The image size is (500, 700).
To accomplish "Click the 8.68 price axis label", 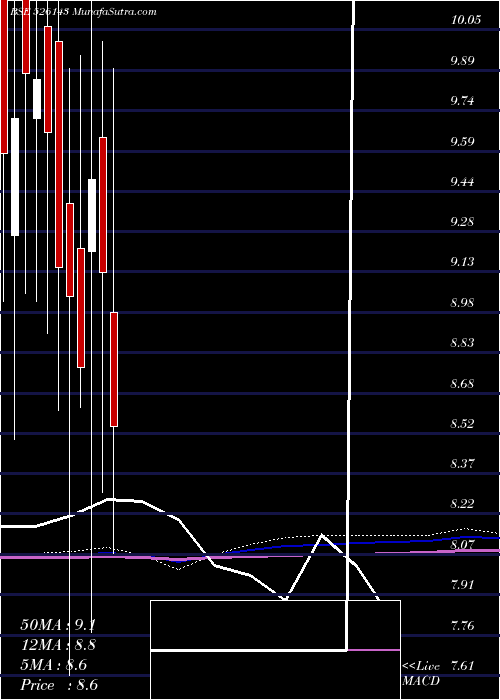I will point(462,383).
